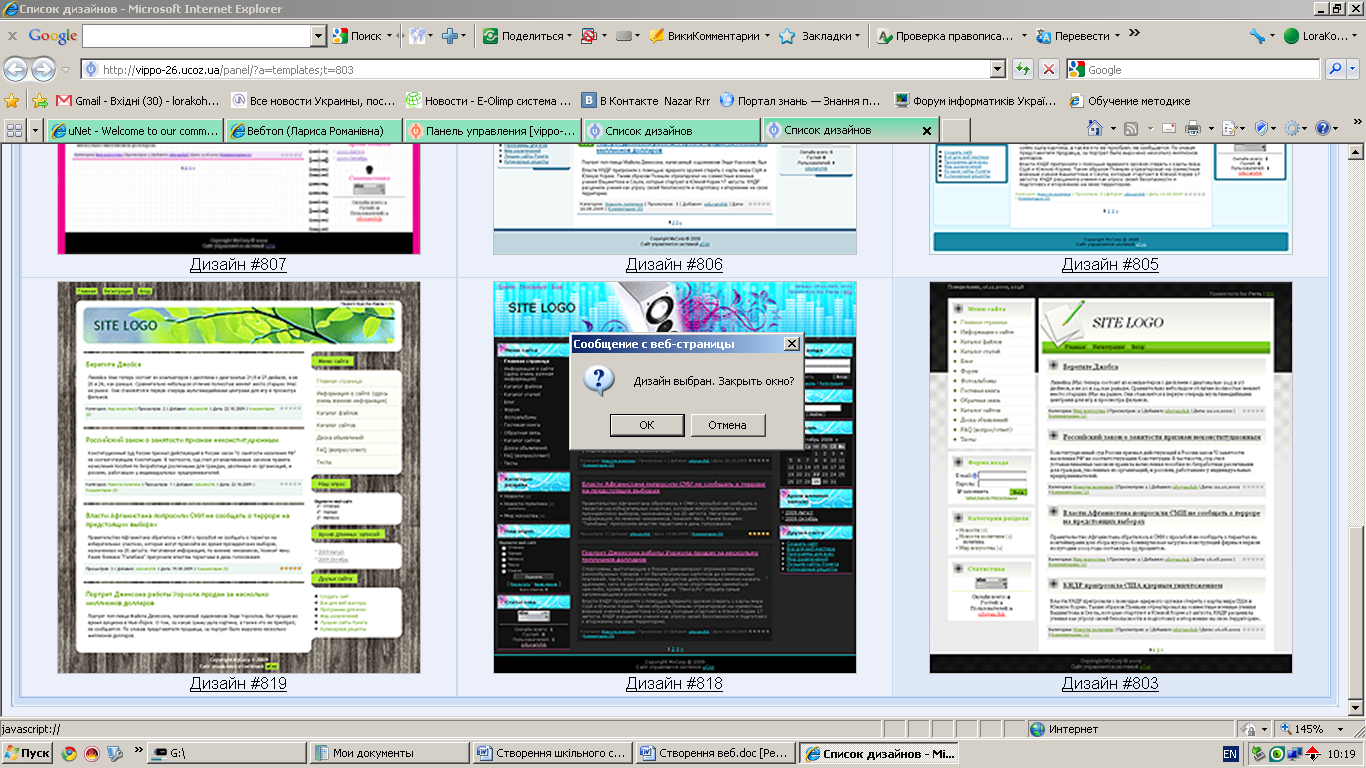This screenshot has width=1366, height=768.
Task: Click the Refresh page icon
Action: (x=1022, y=70)
